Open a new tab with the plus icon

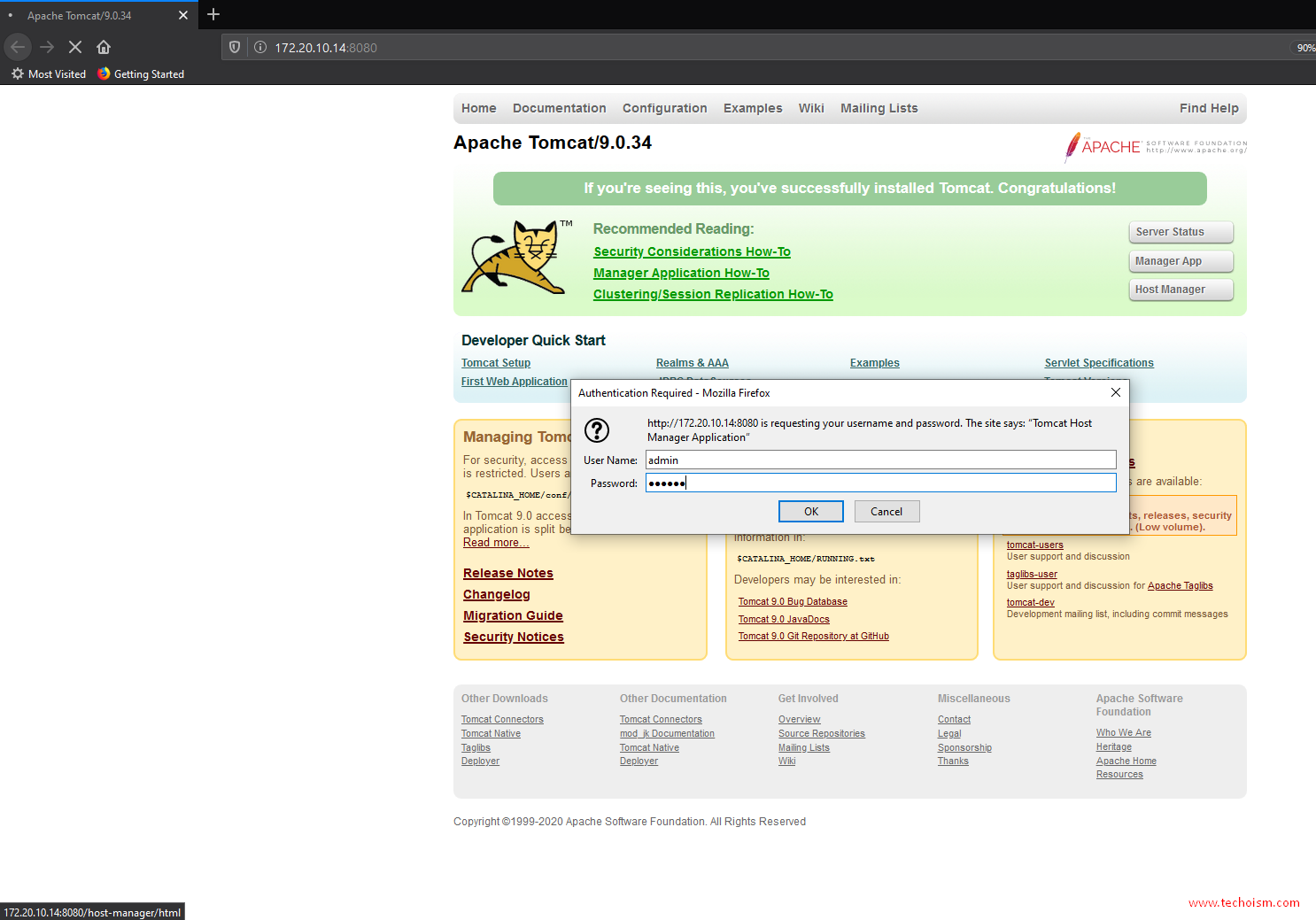[x=213, y=14]
